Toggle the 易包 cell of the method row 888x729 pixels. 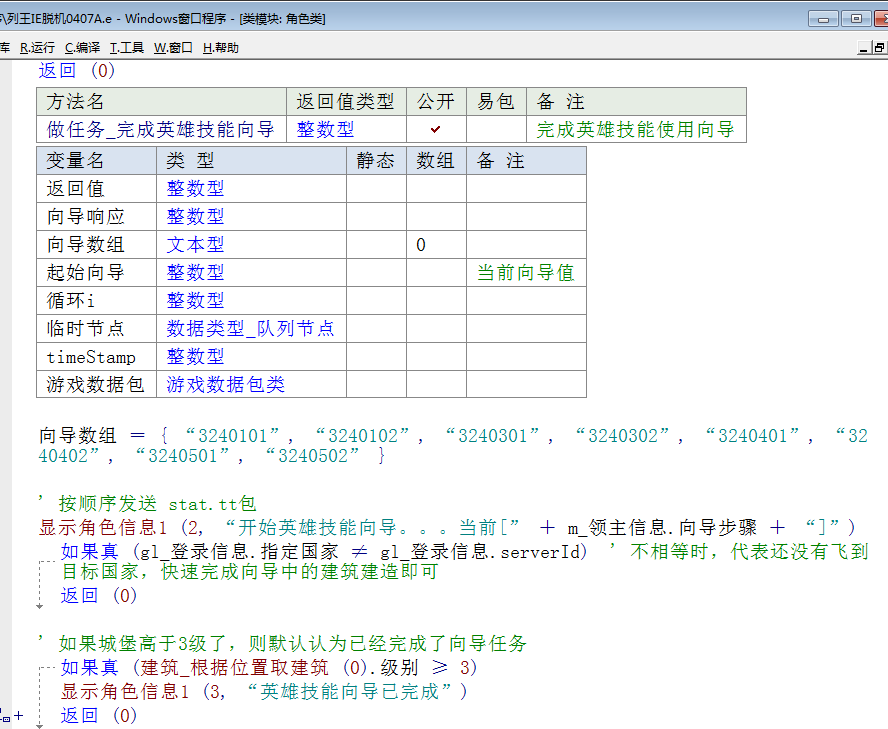496,129
